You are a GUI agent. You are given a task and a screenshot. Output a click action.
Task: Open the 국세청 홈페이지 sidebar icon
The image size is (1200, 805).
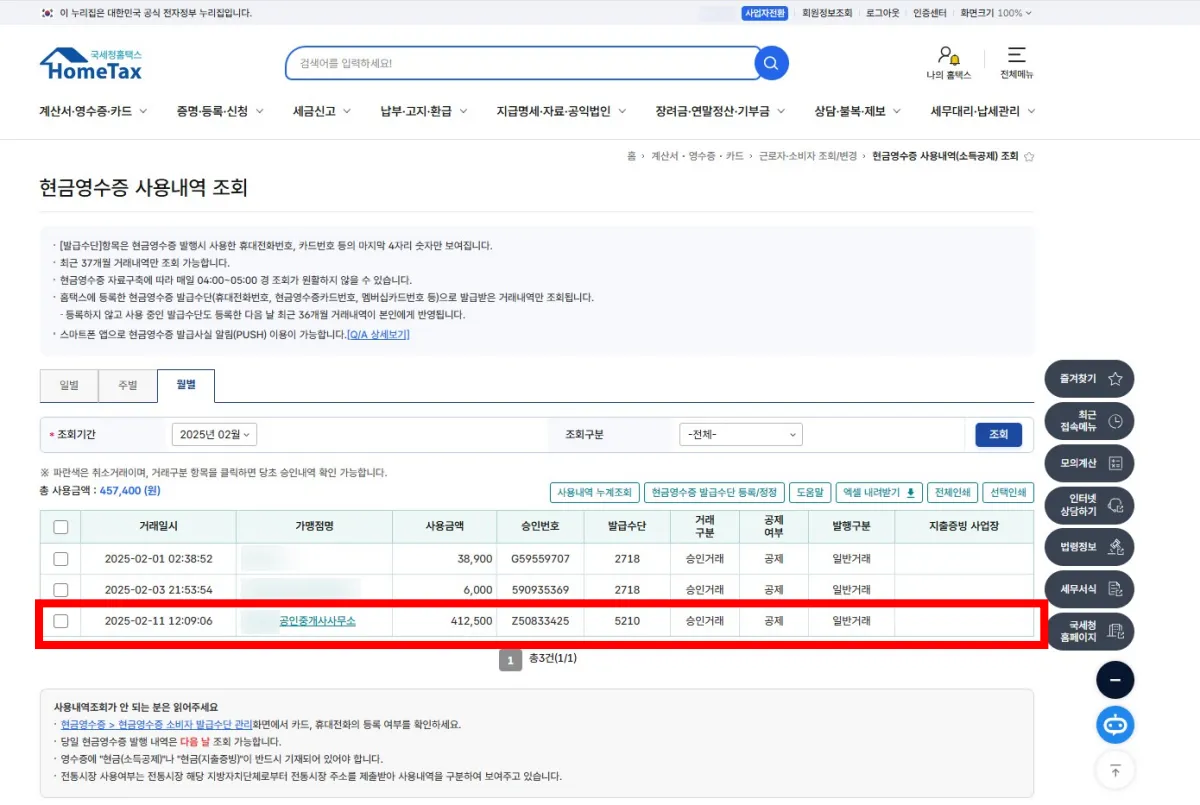[x=1088, y=631]
